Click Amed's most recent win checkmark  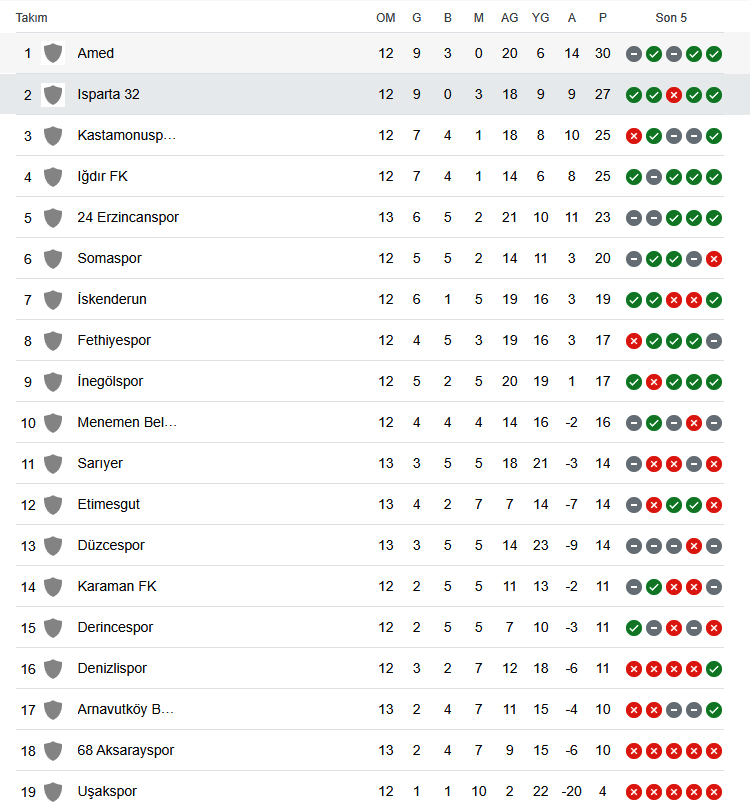point(714,54)
